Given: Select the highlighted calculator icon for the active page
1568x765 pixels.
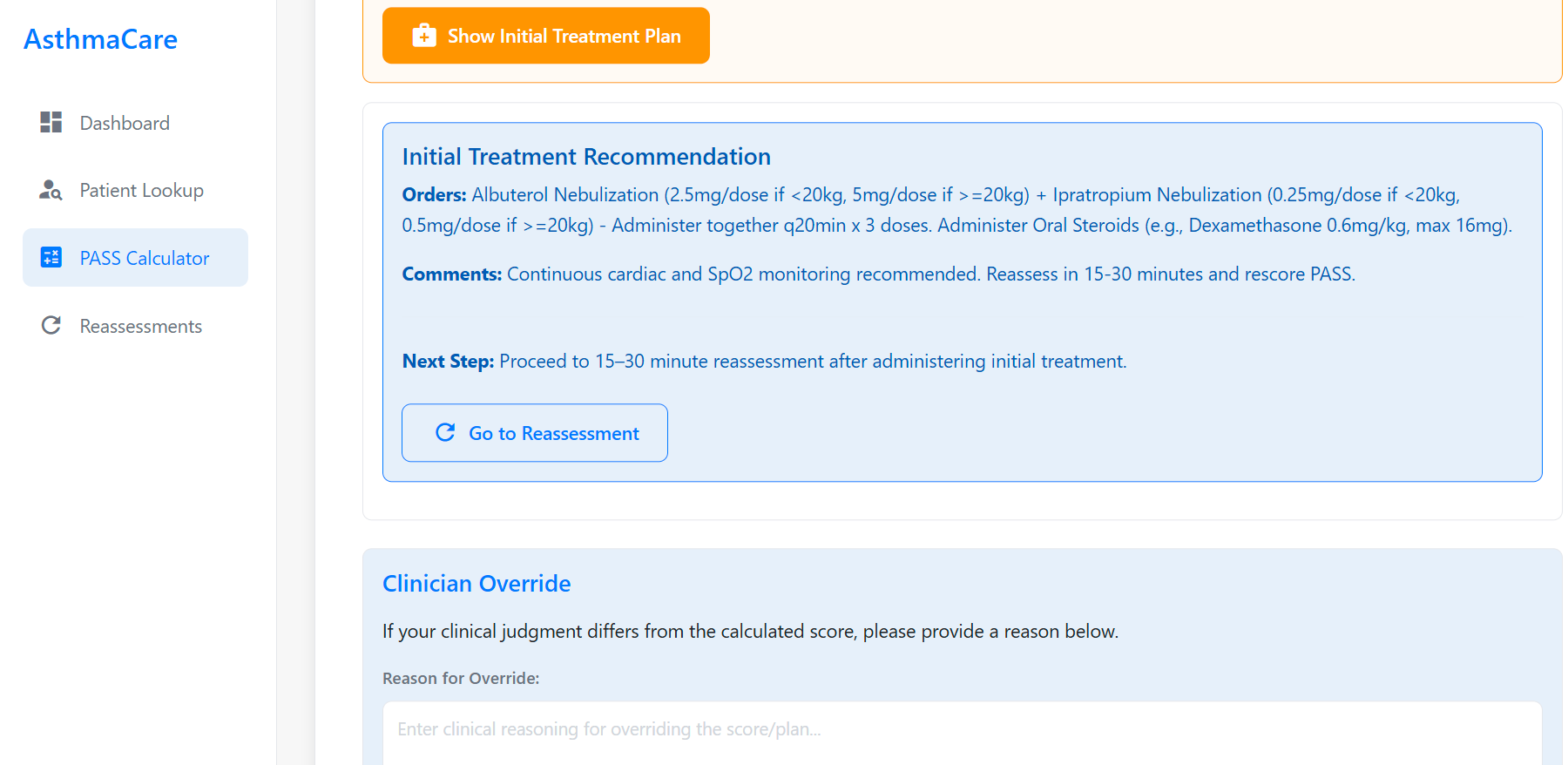Looking at the screenshot, I should click(51, 257).
